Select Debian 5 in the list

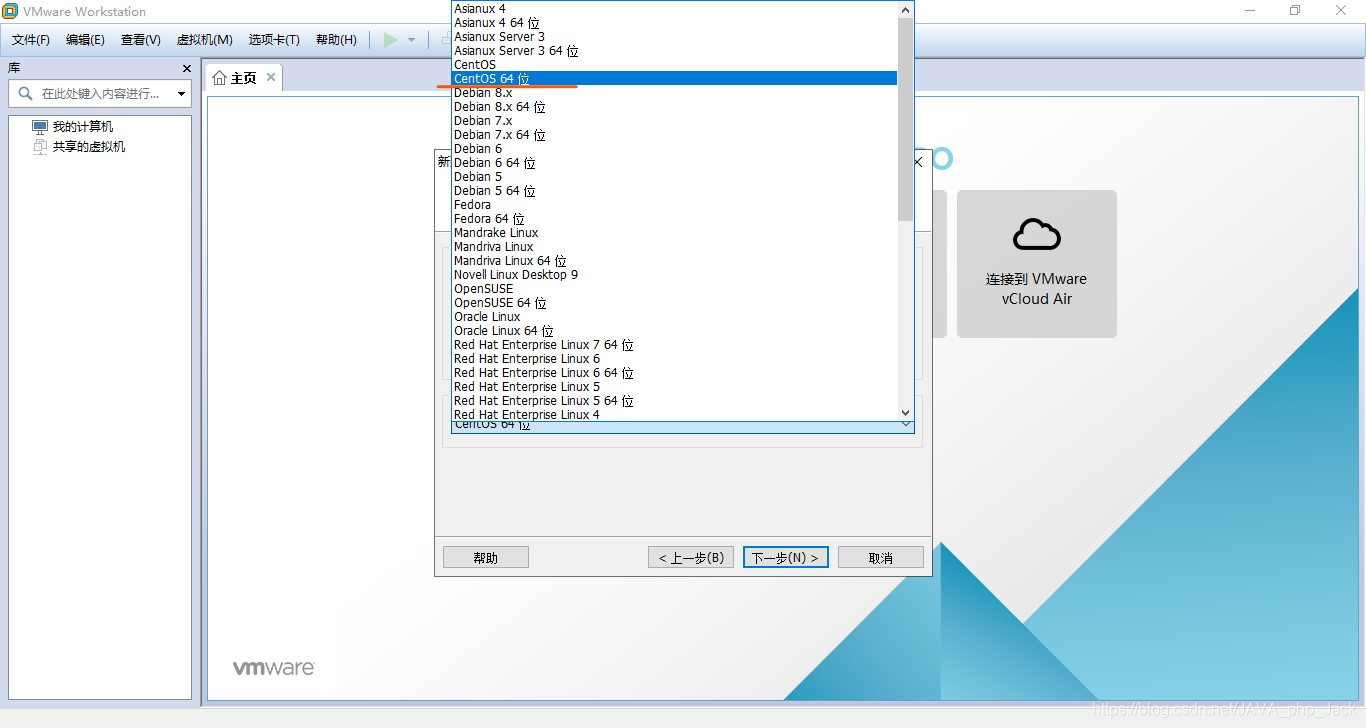(675, 176)
